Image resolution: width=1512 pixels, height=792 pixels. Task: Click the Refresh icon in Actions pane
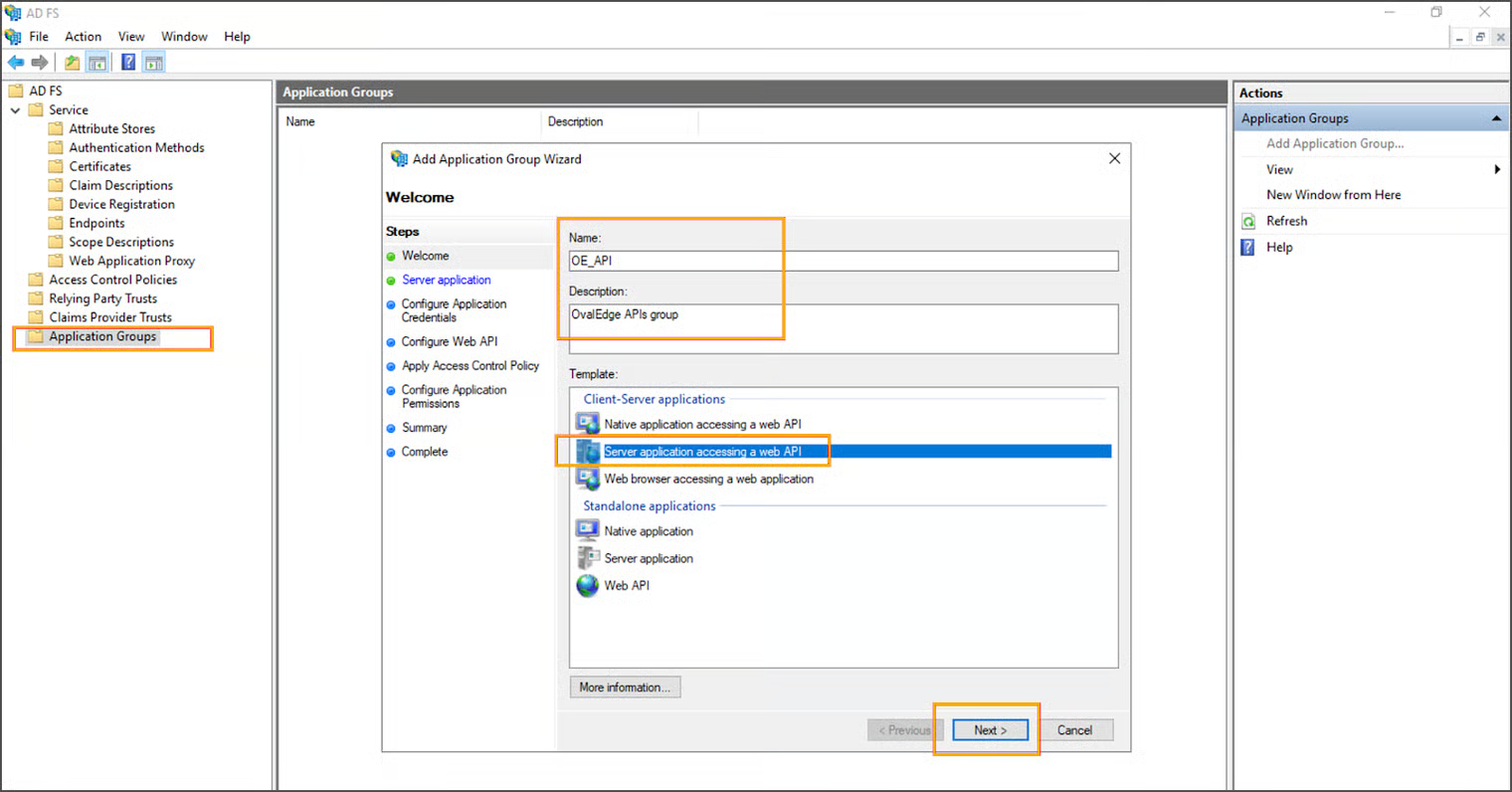pyautogui.click(x=1248, y=221)
